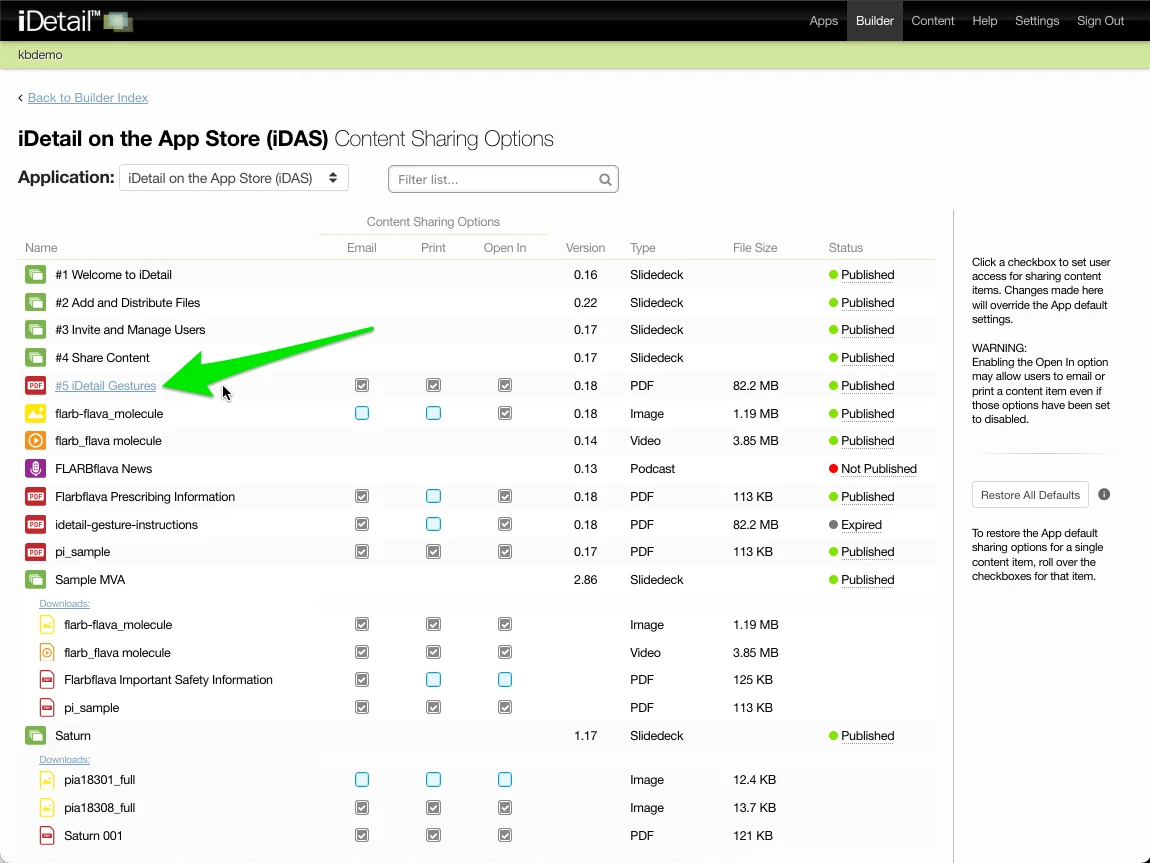Click the info icon next to Restore All Defaults
This screenshot has height=863, width=1150.
[1104, 494]
